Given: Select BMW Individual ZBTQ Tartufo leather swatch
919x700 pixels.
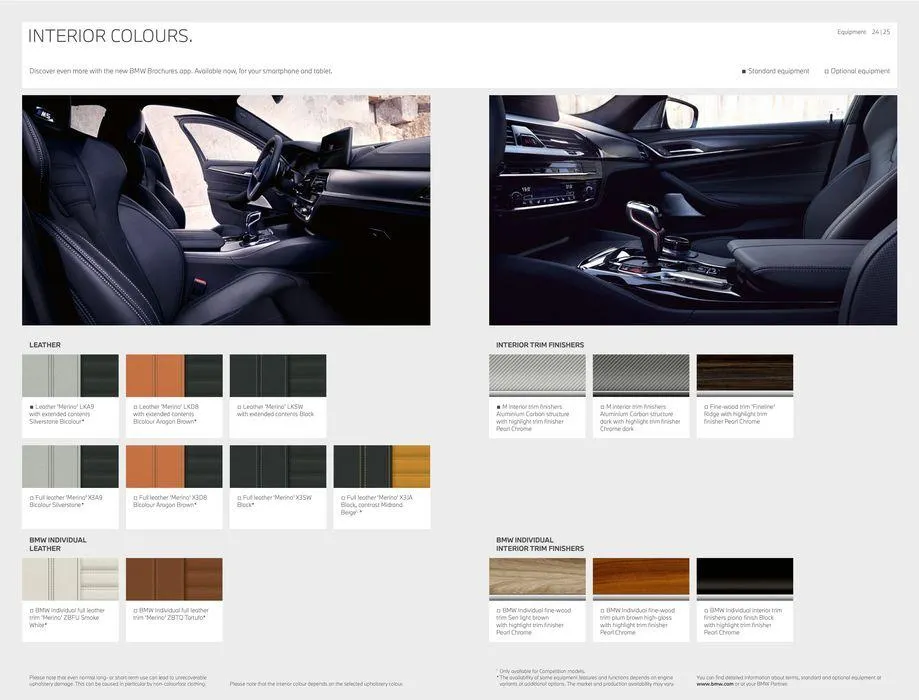Looking at the screenshot, I should pos(174,580).
